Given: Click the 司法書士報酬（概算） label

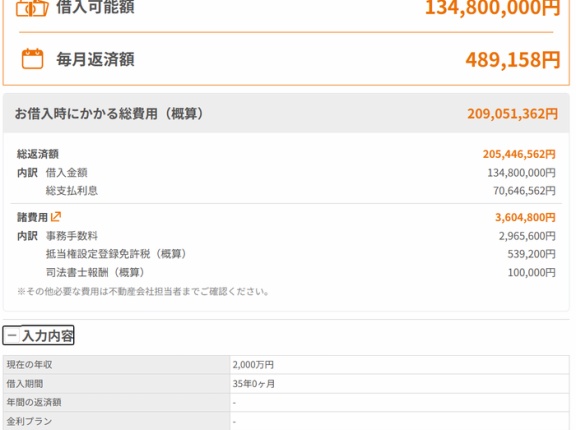Looking at the screenshot, I should [x=96, y=272].
